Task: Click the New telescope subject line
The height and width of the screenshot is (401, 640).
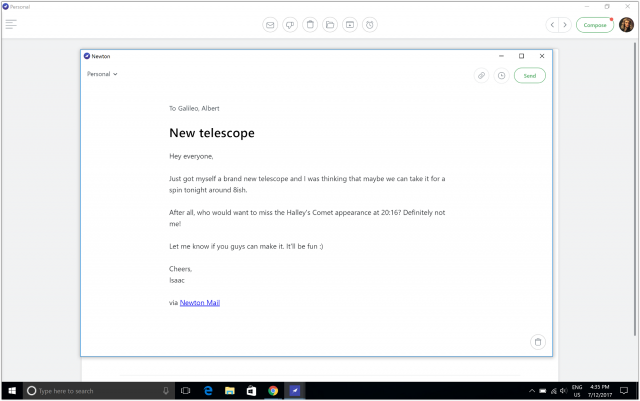Action: (x=212, y=133)
